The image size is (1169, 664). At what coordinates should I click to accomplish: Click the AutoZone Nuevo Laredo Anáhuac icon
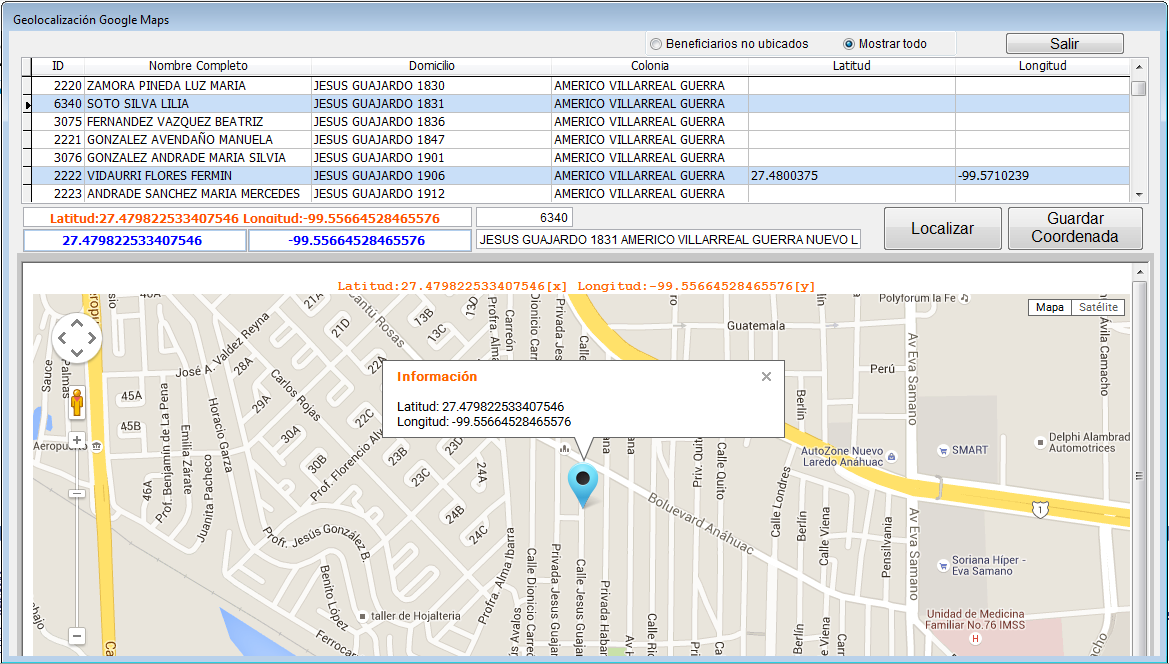[x=892, y=457]
